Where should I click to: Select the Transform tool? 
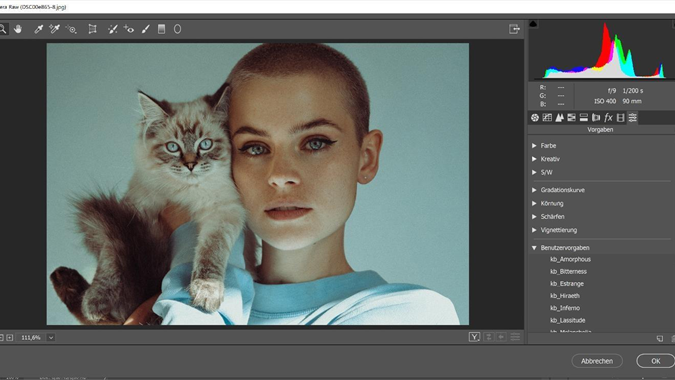(x=92, y=29)
